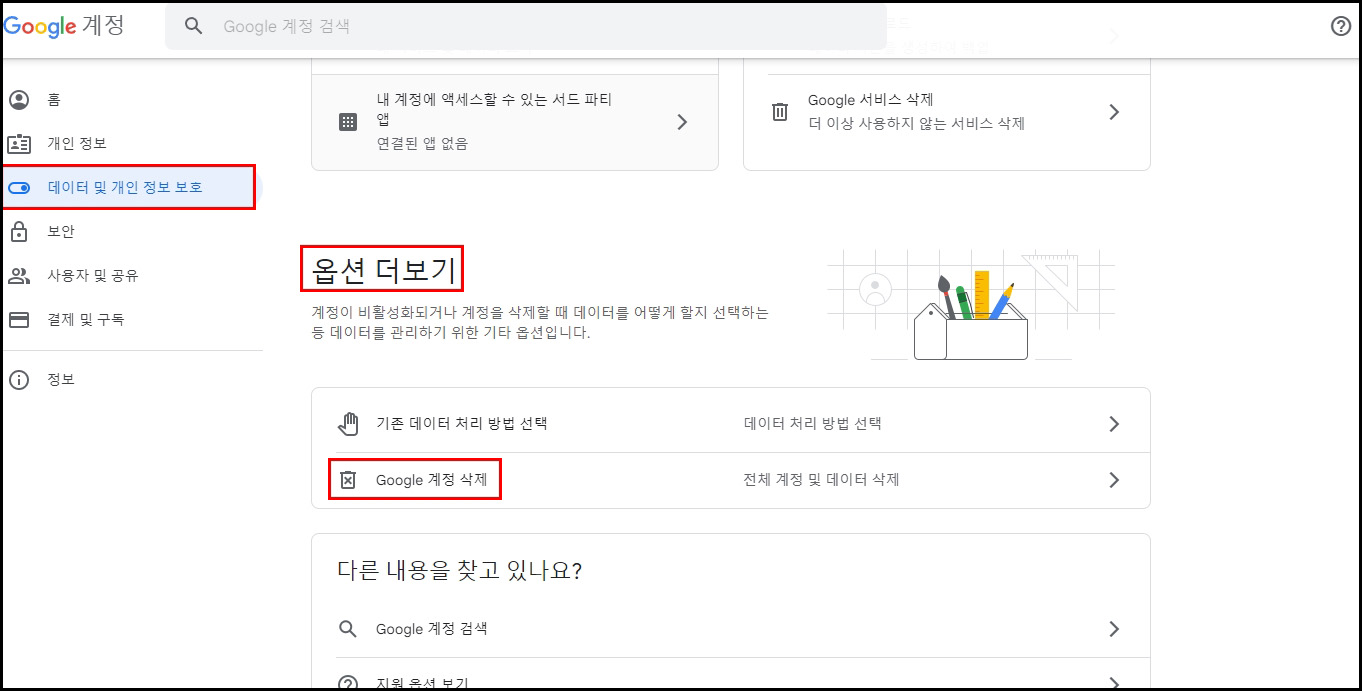Click 연결된 앱 없음 text

click(422, 144)
